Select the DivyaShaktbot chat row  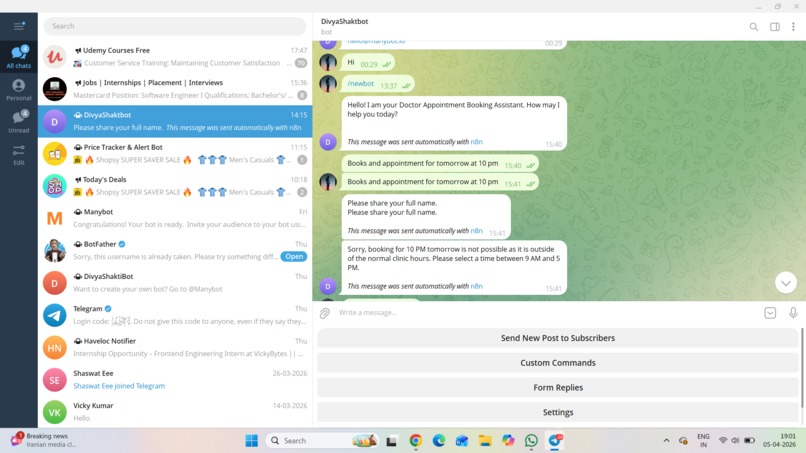[175, 121]
